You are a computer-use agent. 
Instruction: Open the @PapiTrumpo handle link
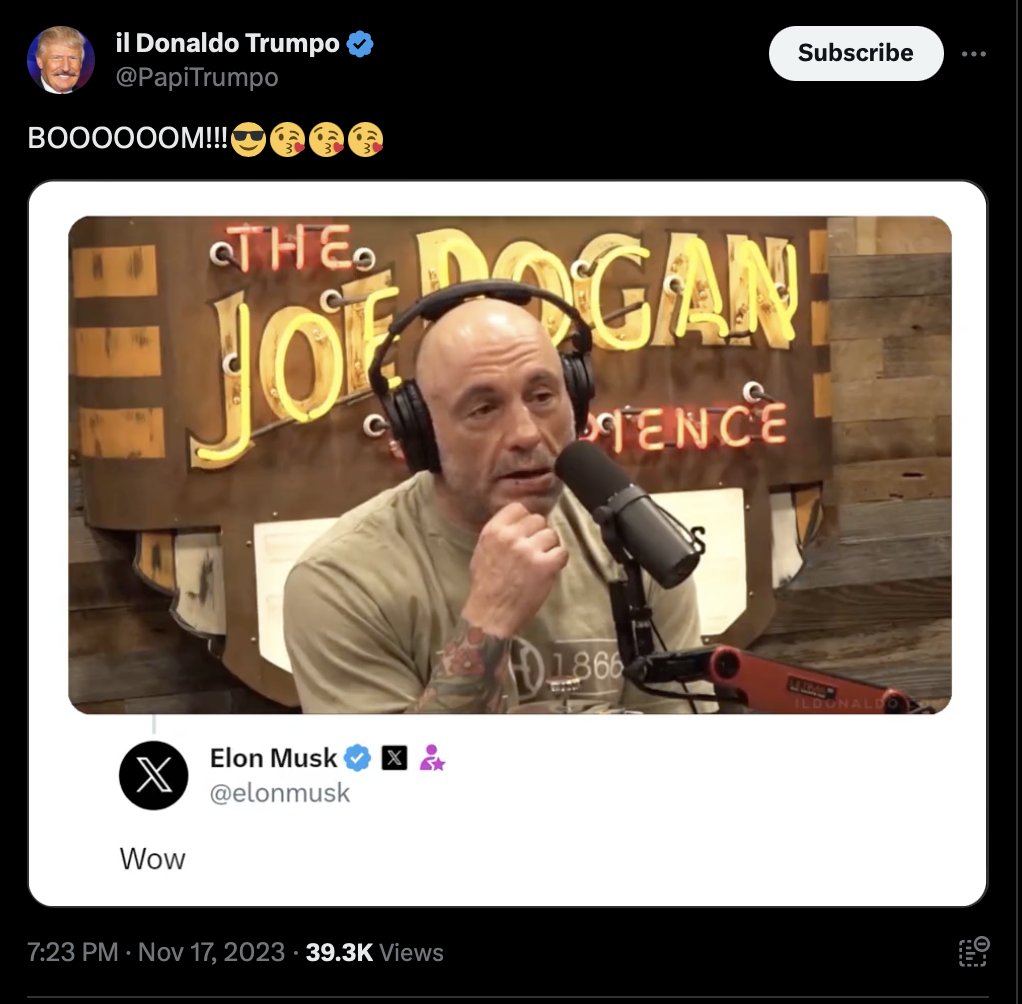197,77
